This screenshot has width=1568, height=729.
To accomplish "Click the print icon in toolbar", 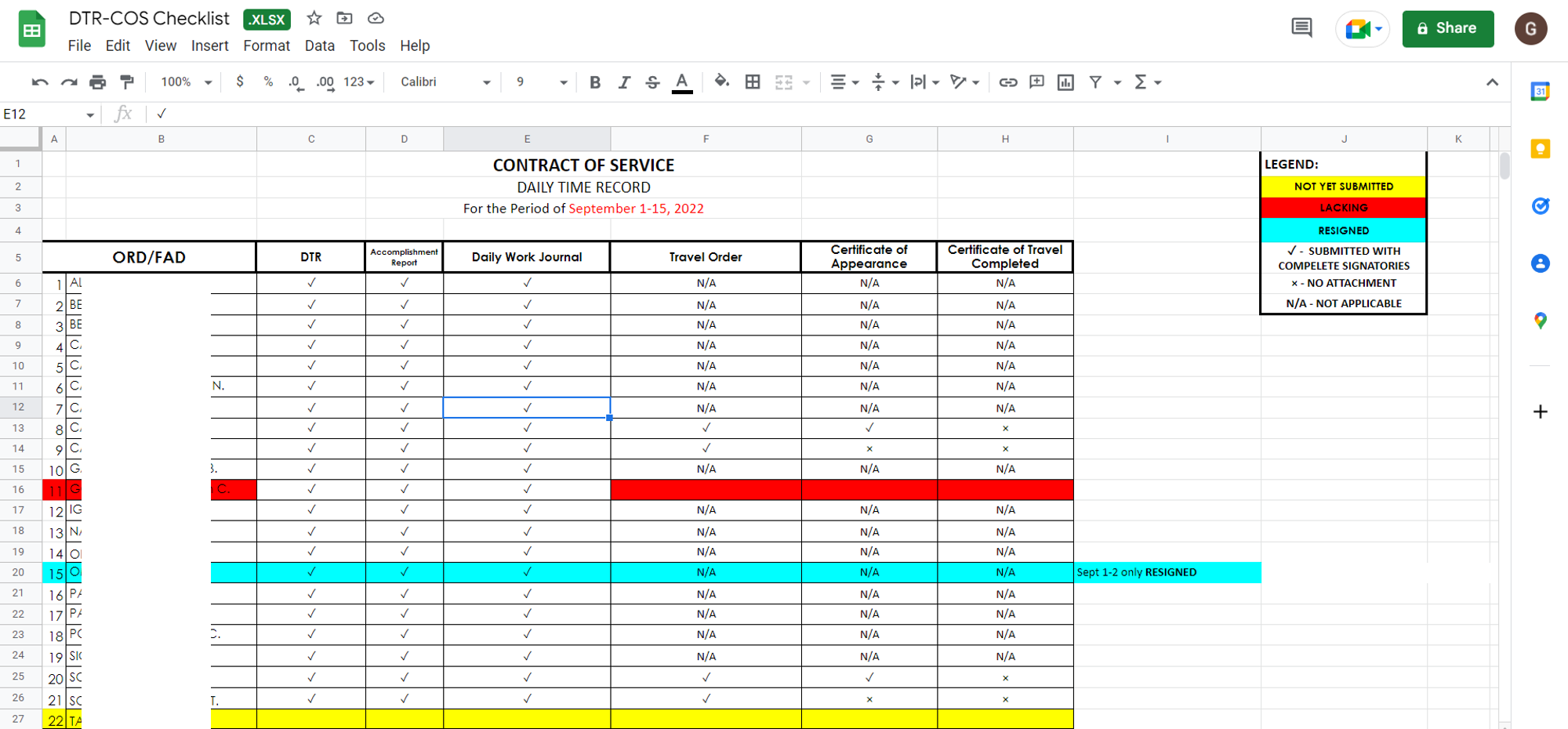I will [97, 82].
